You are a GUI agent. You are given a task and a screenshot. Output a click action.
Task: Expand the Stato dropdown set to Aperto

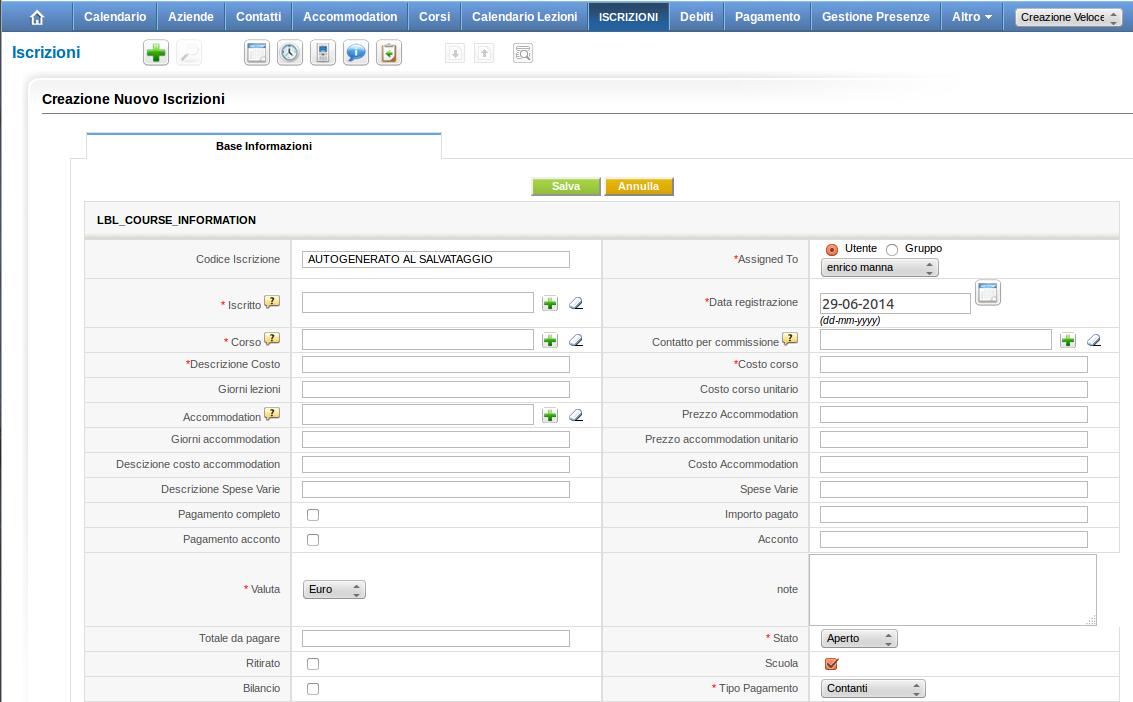(x=859, y=639)
